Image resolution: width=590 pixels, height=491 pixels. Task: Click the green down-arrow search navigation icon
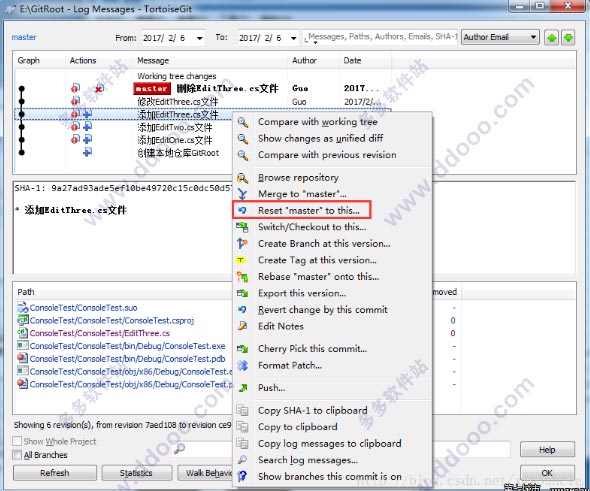pos(568,38)
